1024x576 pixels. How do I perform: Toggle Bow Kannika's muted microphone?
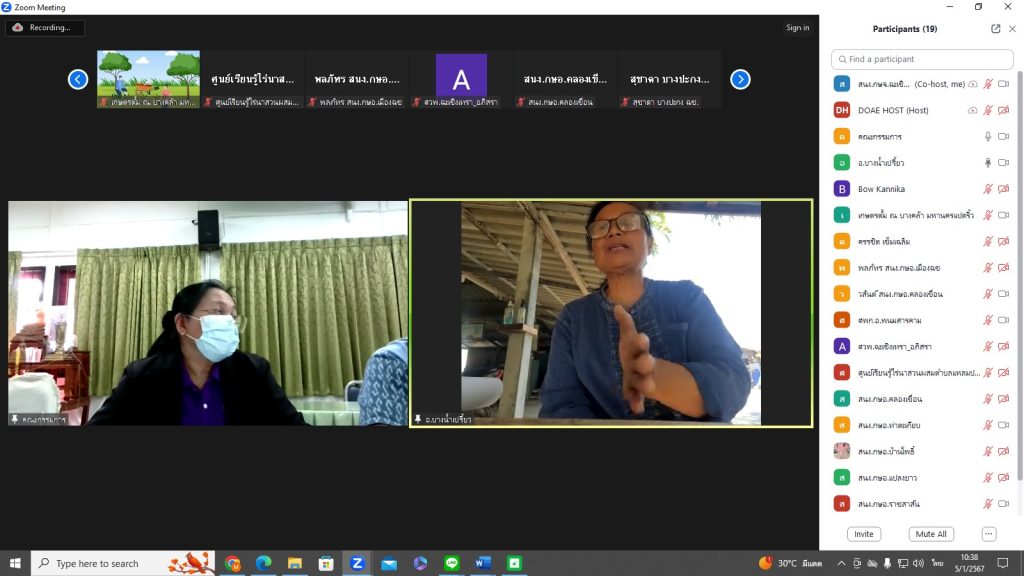[988, 189]
